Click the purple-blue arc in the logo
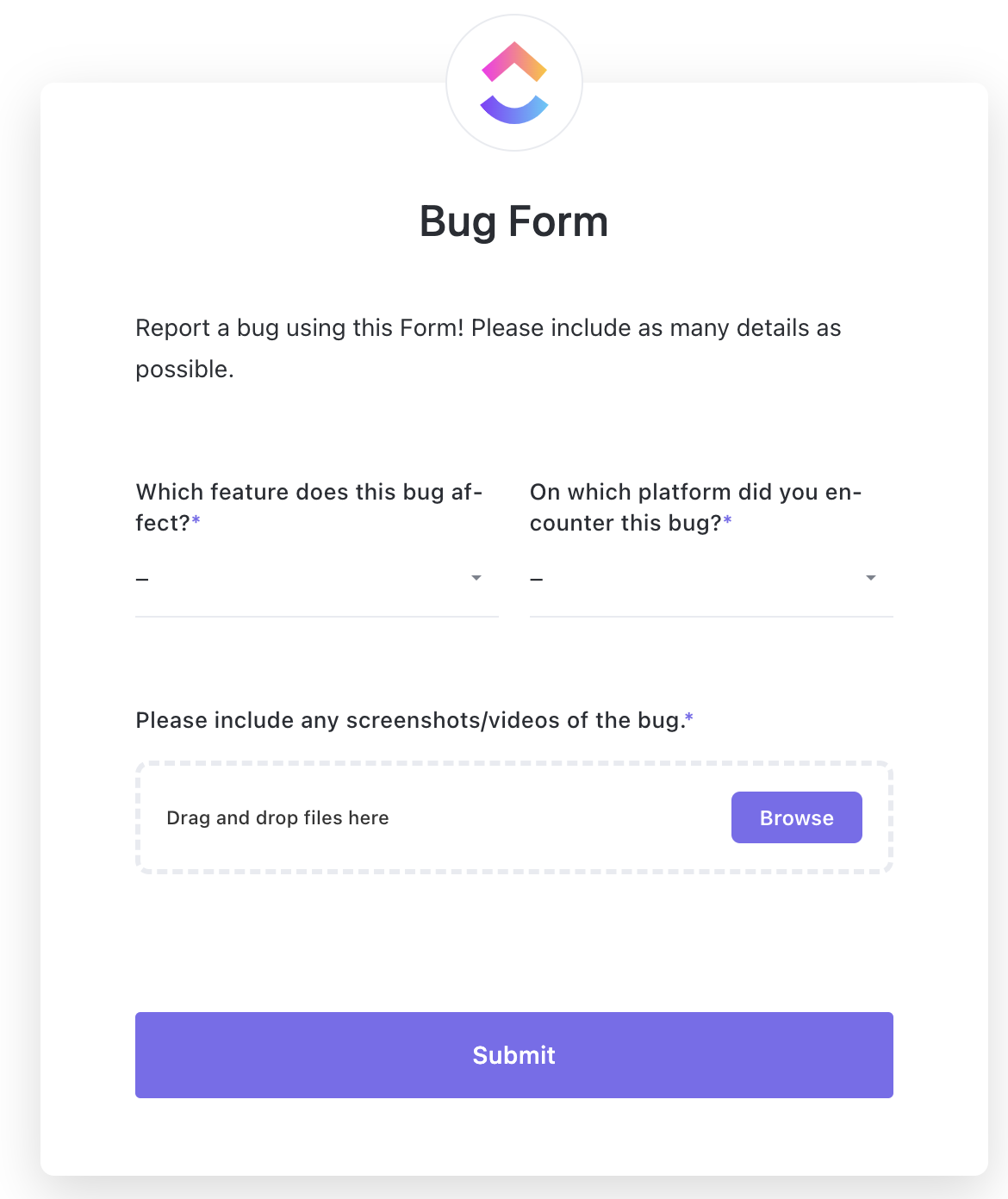The width and height of the screenshot is (1008, 1199). [514, 110]
